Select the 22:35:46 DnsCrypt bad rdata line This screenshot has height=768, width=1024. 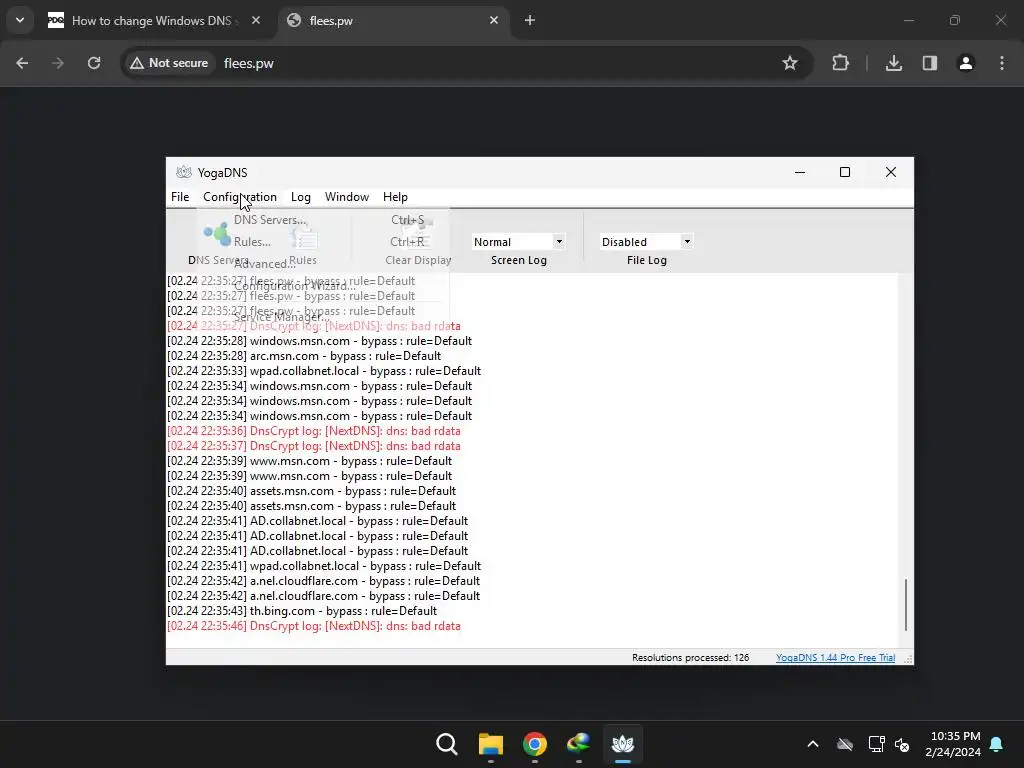coord(313,626)
